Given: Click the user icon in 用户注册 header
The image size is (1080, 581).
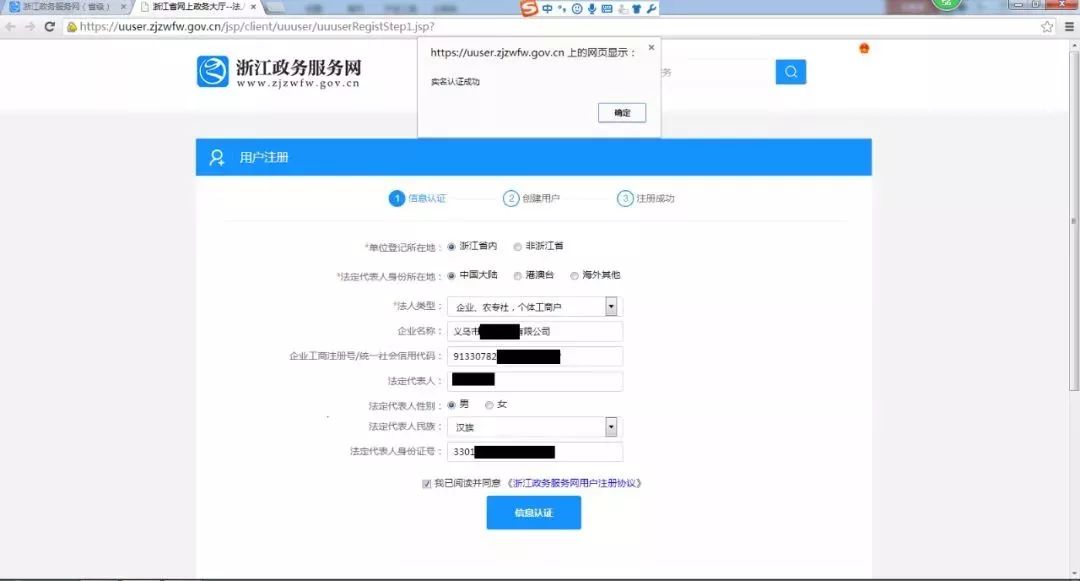Looking at the screenshot, I should [x=217, y=158].
